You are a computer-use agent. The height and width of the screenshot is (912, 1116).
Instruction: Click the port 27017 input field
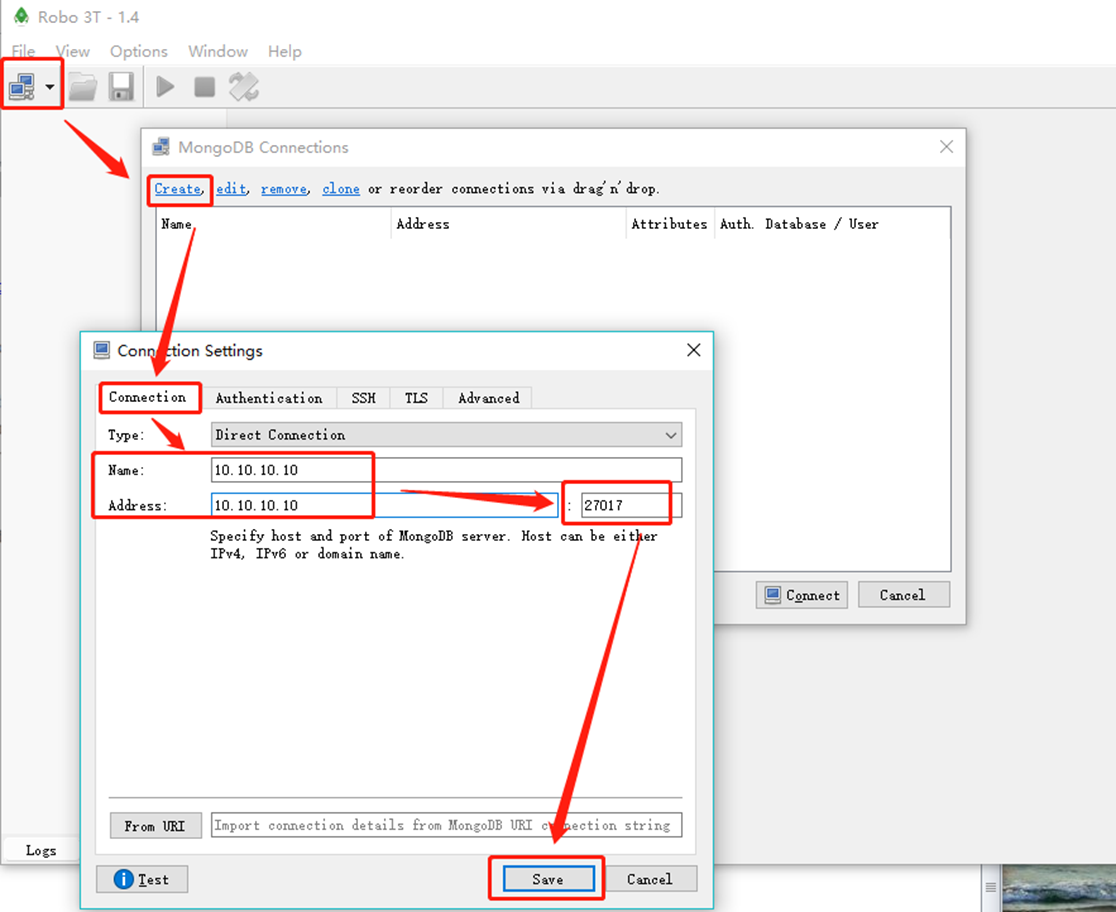point(631,505)
